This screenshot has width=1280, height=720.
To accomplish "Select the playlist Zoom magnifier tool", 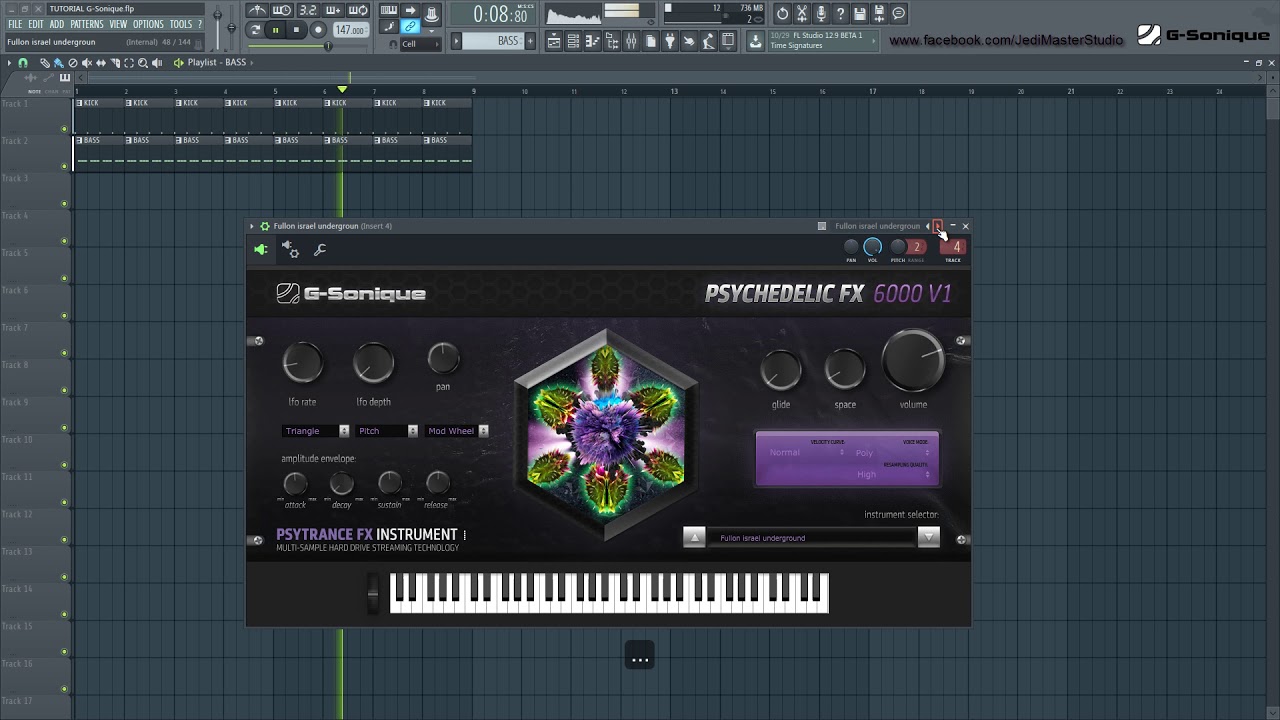I will pos(143,63).
